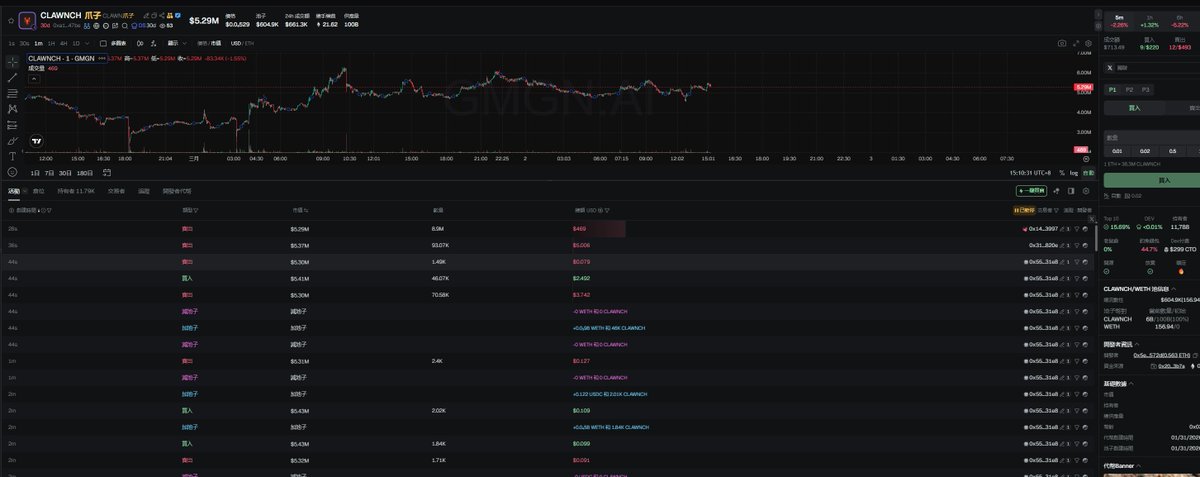This screenshot has width=1200, height=477.
Task: Open the type column filter
Action: pyautogui.click(x=196, y=210)
